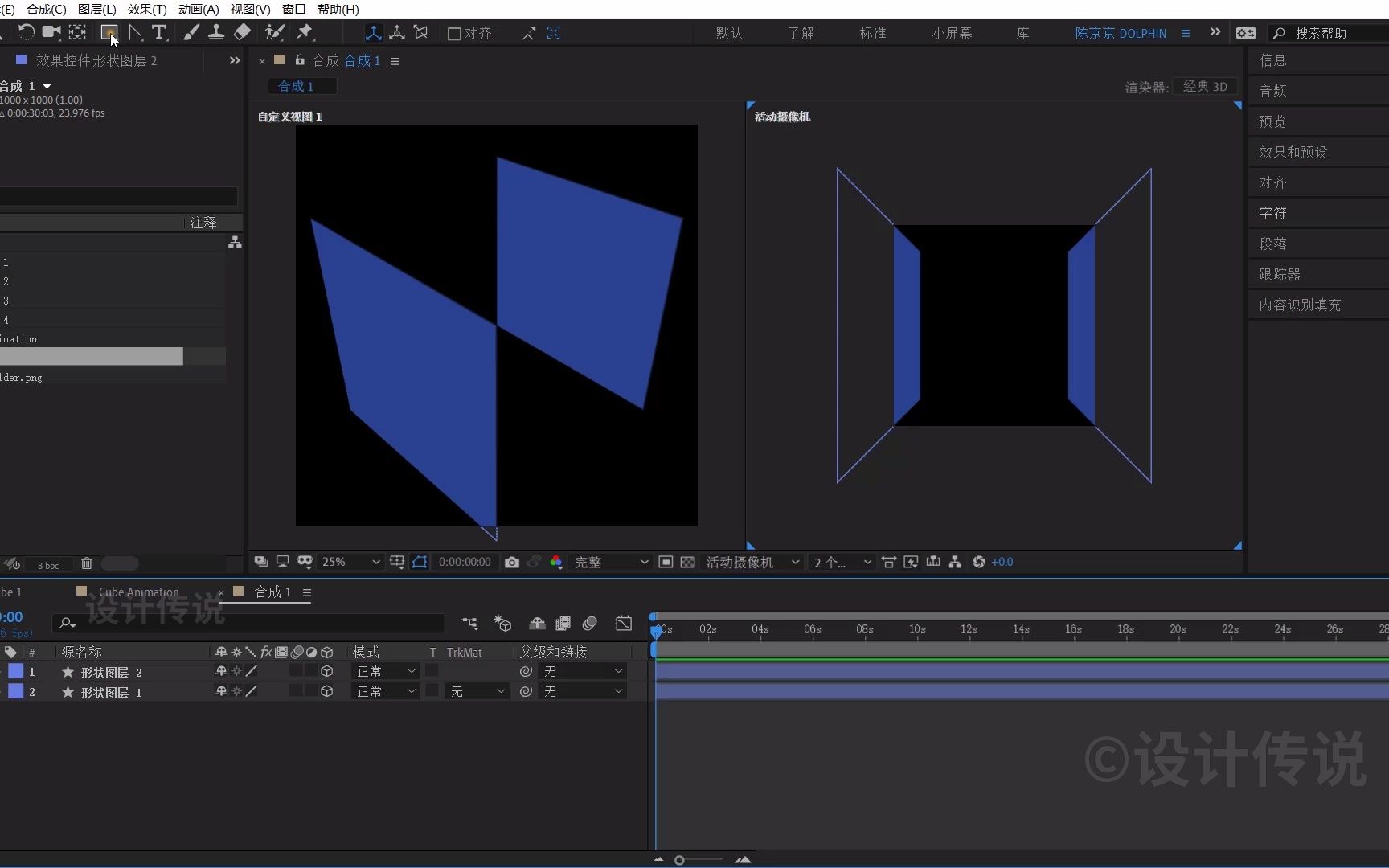Viewport: 1389px width, 868px height.
Task: Toggle the snapping 对齐 checkbox
Action: [454, 33]
